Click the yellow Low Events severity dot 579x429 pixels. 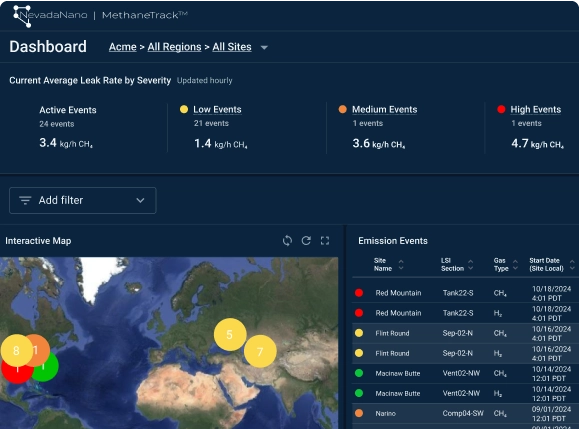184,109
